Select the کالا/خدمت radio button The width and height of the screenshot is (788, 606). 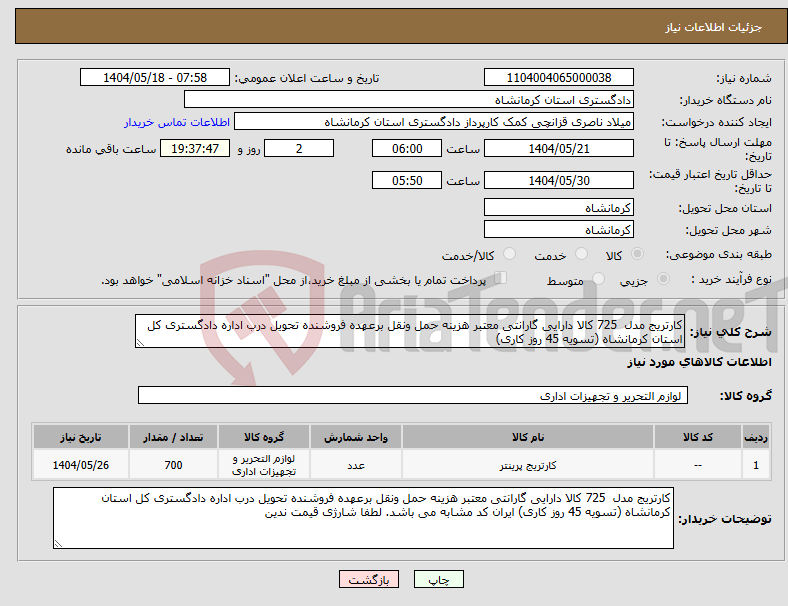tap(510, 254)
